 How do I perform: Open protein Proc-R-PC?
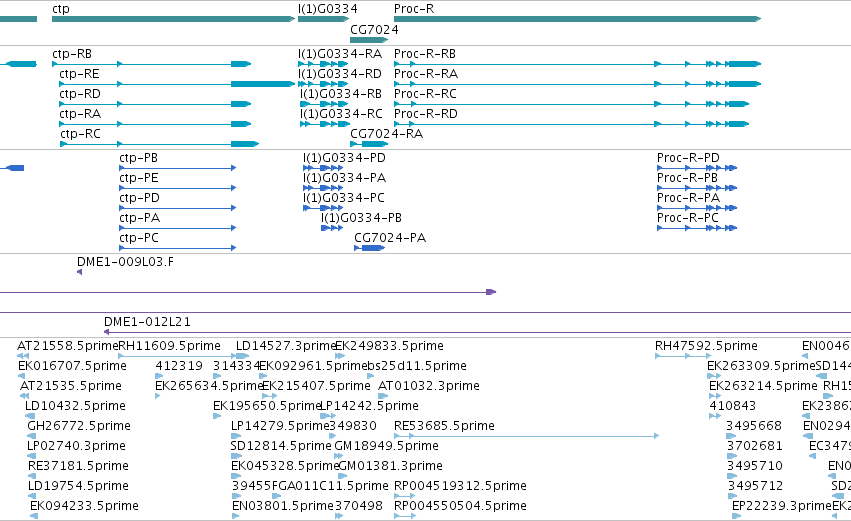tap(688, 218)
